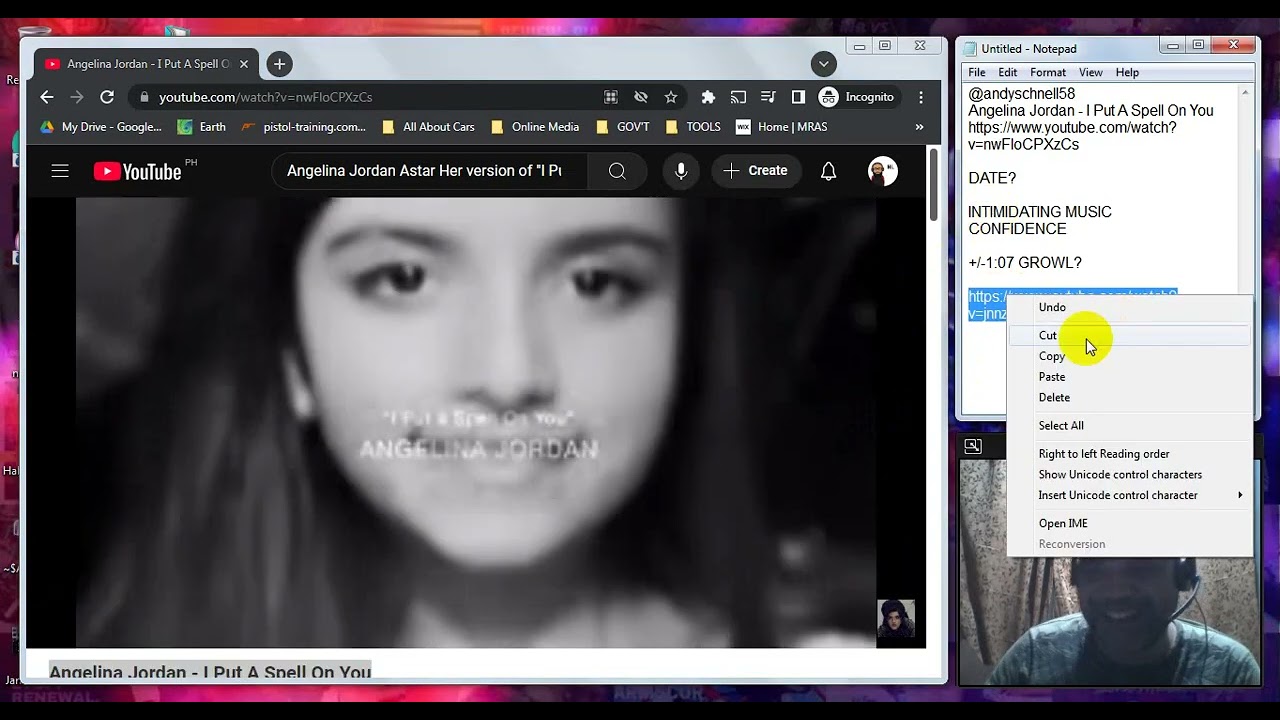Click 'DATE?' line in Notepad

coord(992,178)
